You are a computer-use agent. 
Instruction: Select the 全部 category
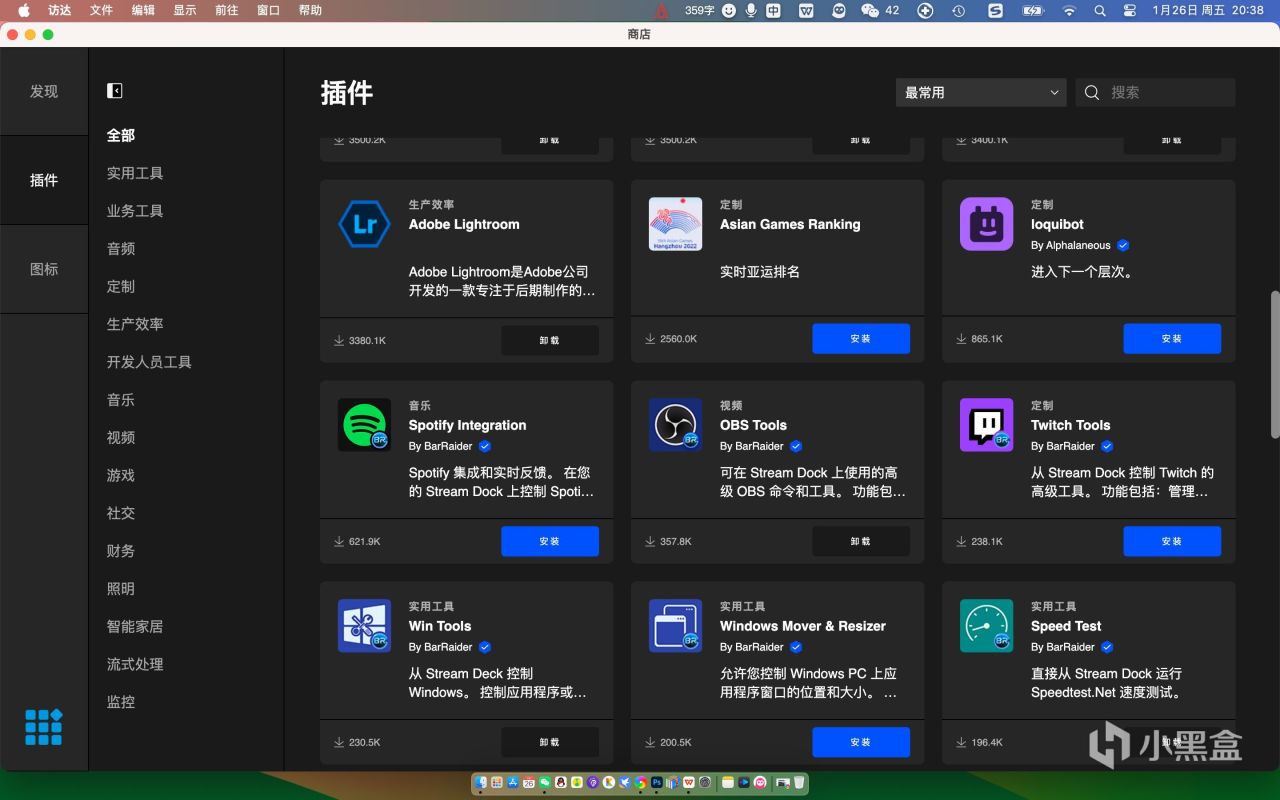(x=121, y=135)
